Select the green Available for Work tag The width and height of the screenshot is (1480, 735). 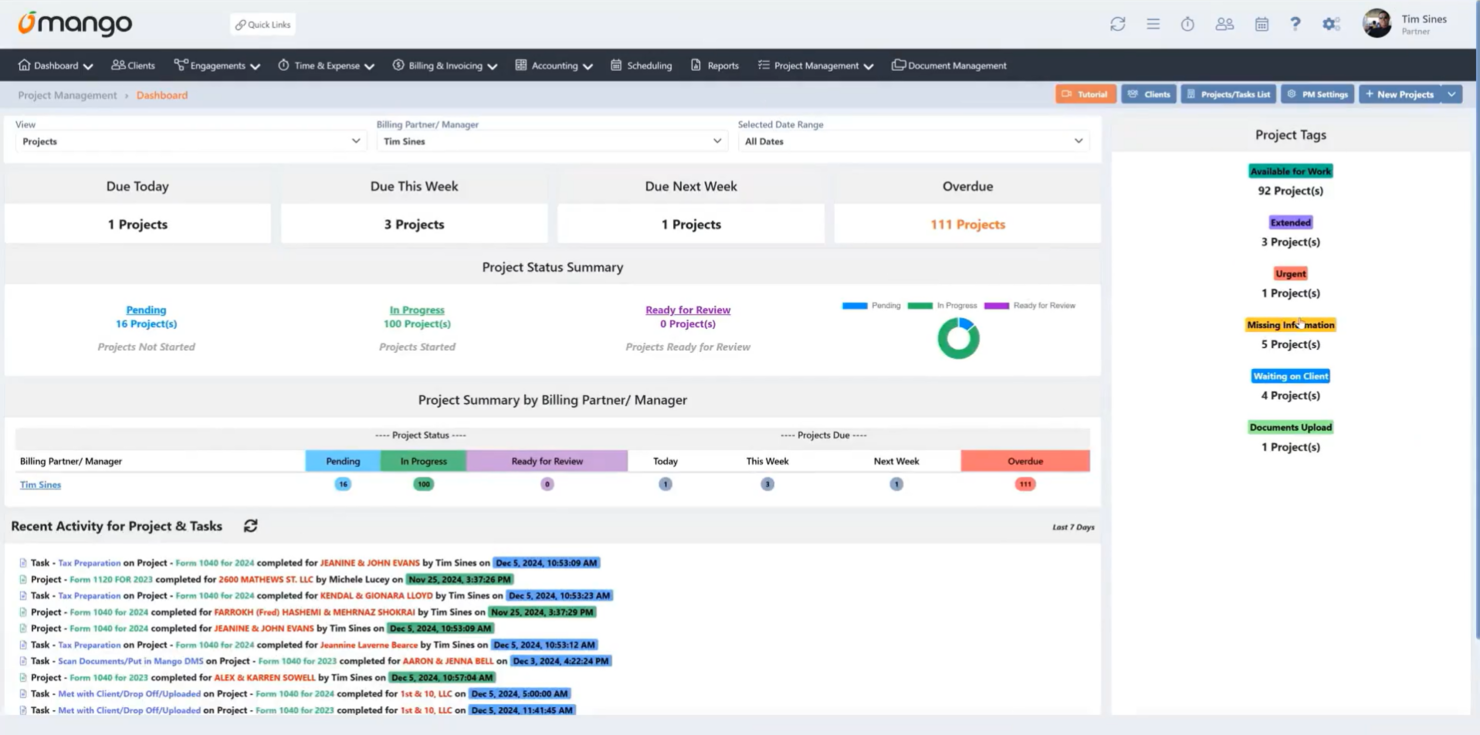coord(1290,171)
